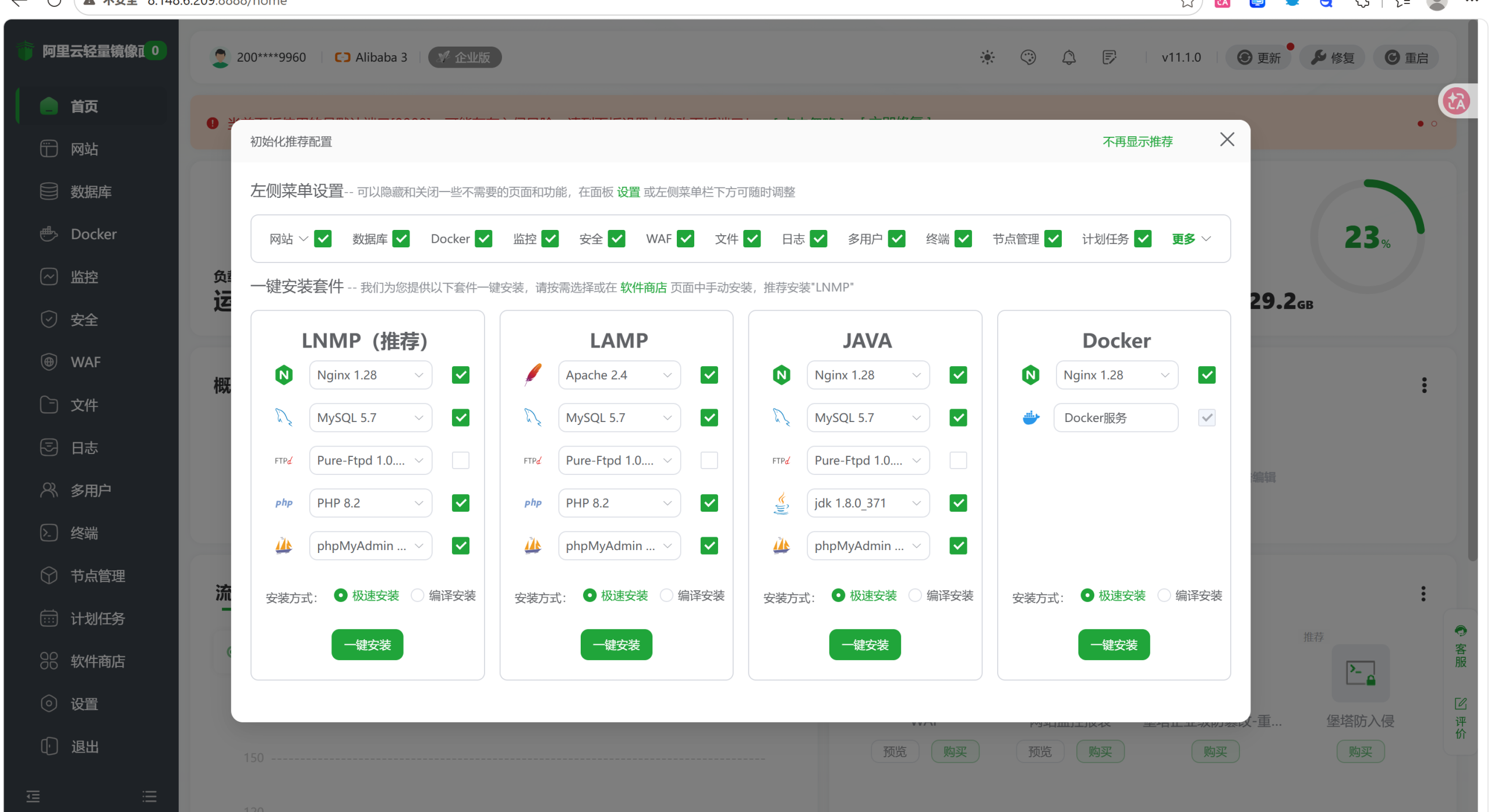The height and width of the screenshot is (812, 1491).
Task: Expand the 更多 menu options
Action: (x=1192, y=239)
